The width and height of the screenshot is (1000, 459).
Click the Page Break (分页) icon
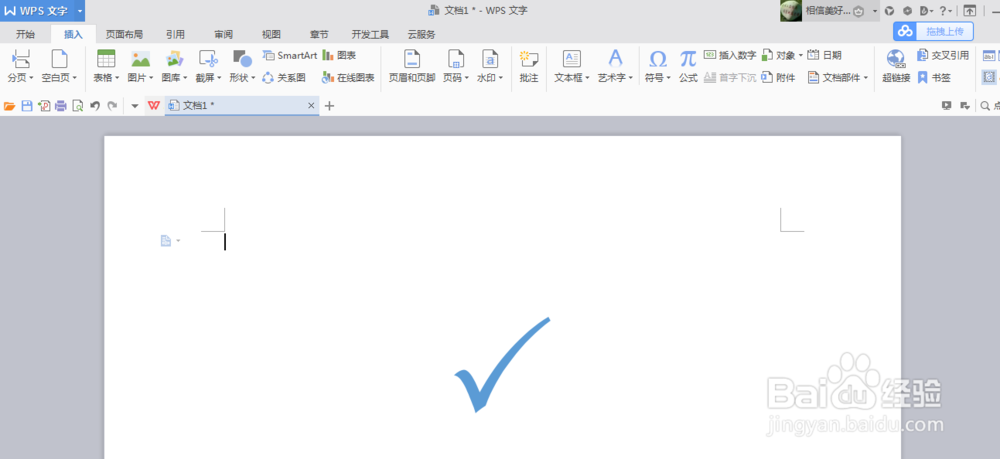click(x=21, y=59)
